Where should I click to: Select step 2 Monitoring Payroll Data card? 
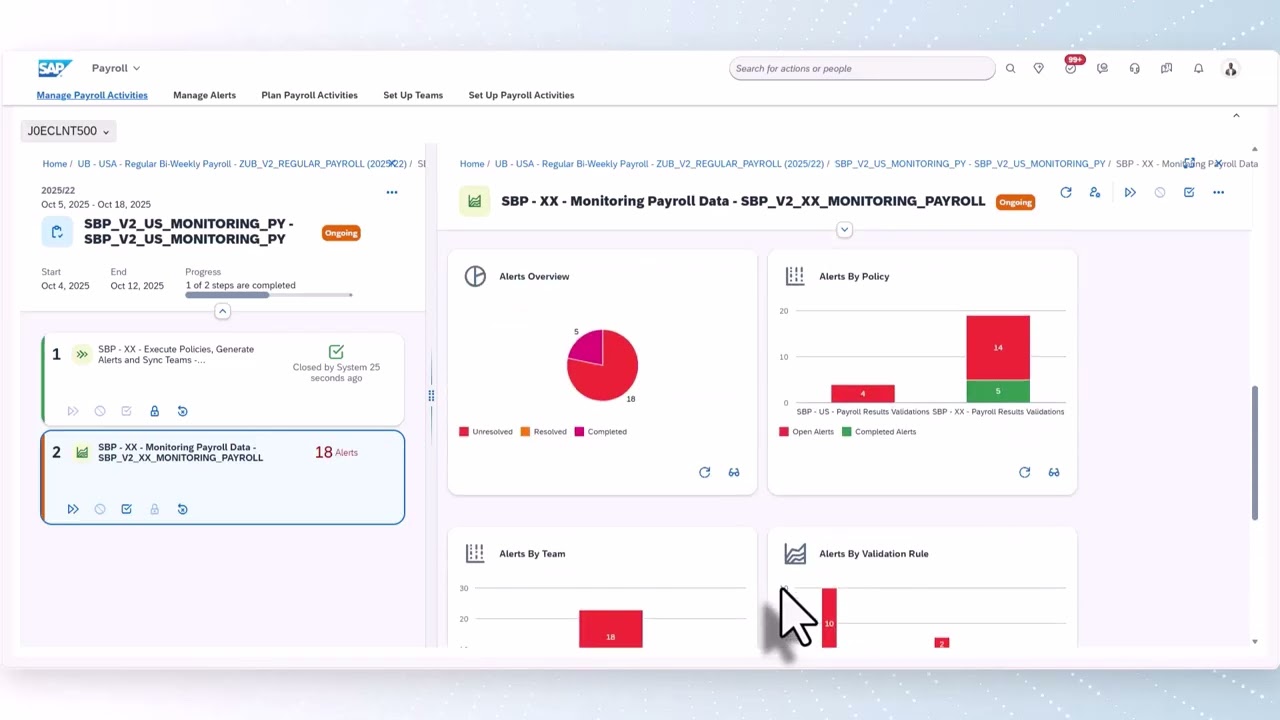pyautogui.click(x=223, y=477)
